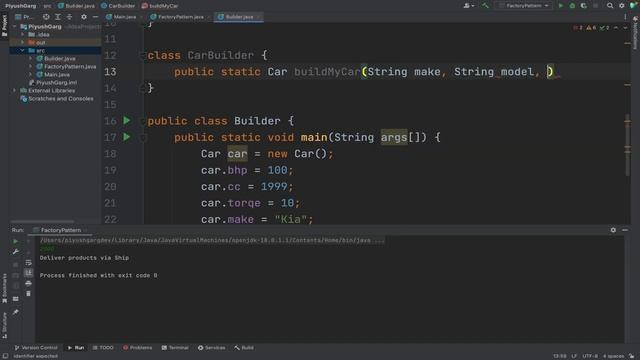This screenshot has width=640, height=360.
Task: Click Project panel horizontal scrollbar
Action: click(43, 222)
